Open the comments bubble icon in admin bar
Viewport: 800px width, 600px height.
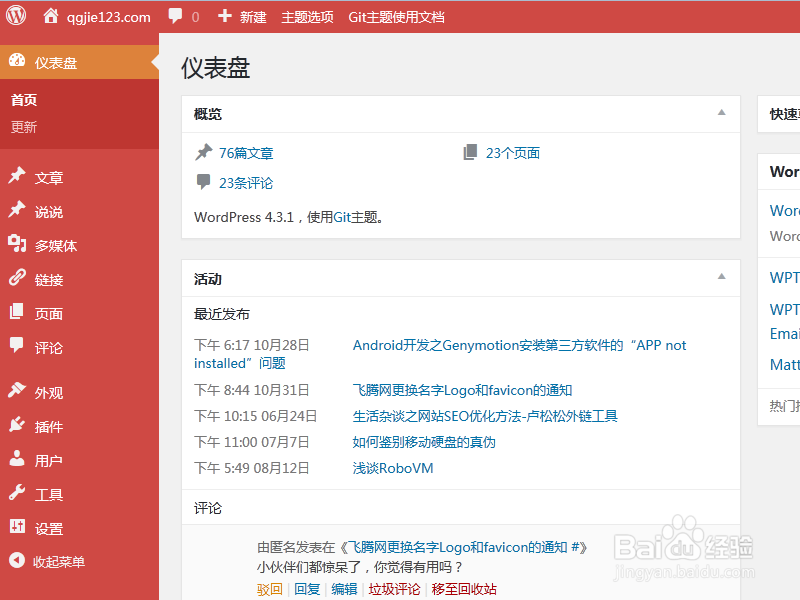coord(176,16)
